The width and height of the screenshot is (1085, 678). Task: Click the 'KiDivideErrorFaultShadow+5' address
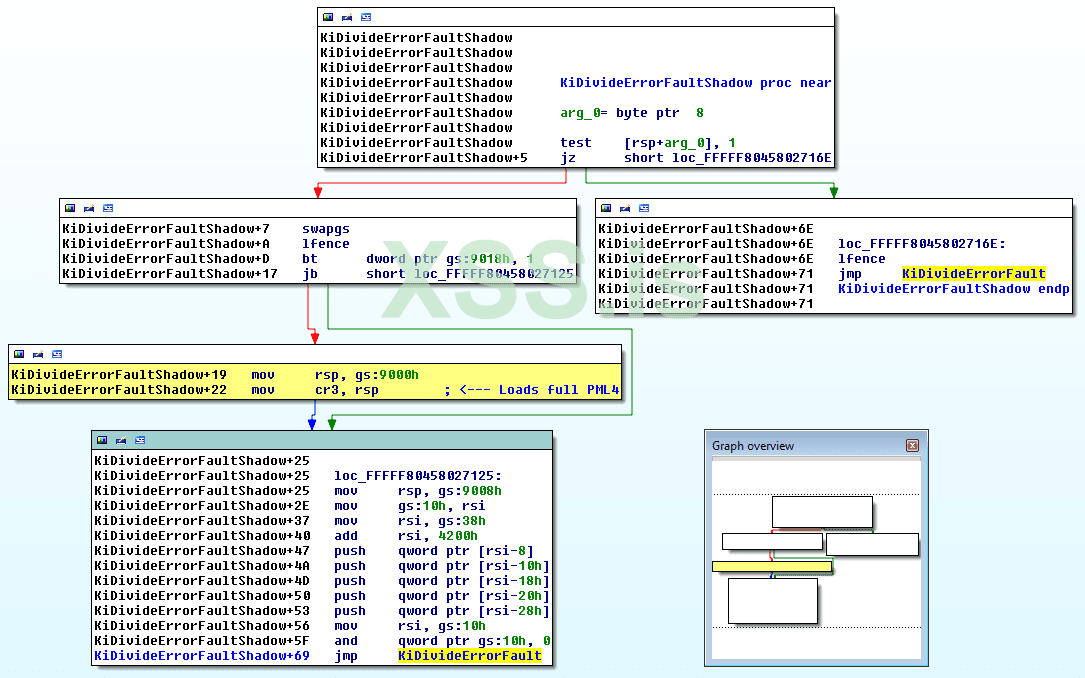click(x=423, y=158)
